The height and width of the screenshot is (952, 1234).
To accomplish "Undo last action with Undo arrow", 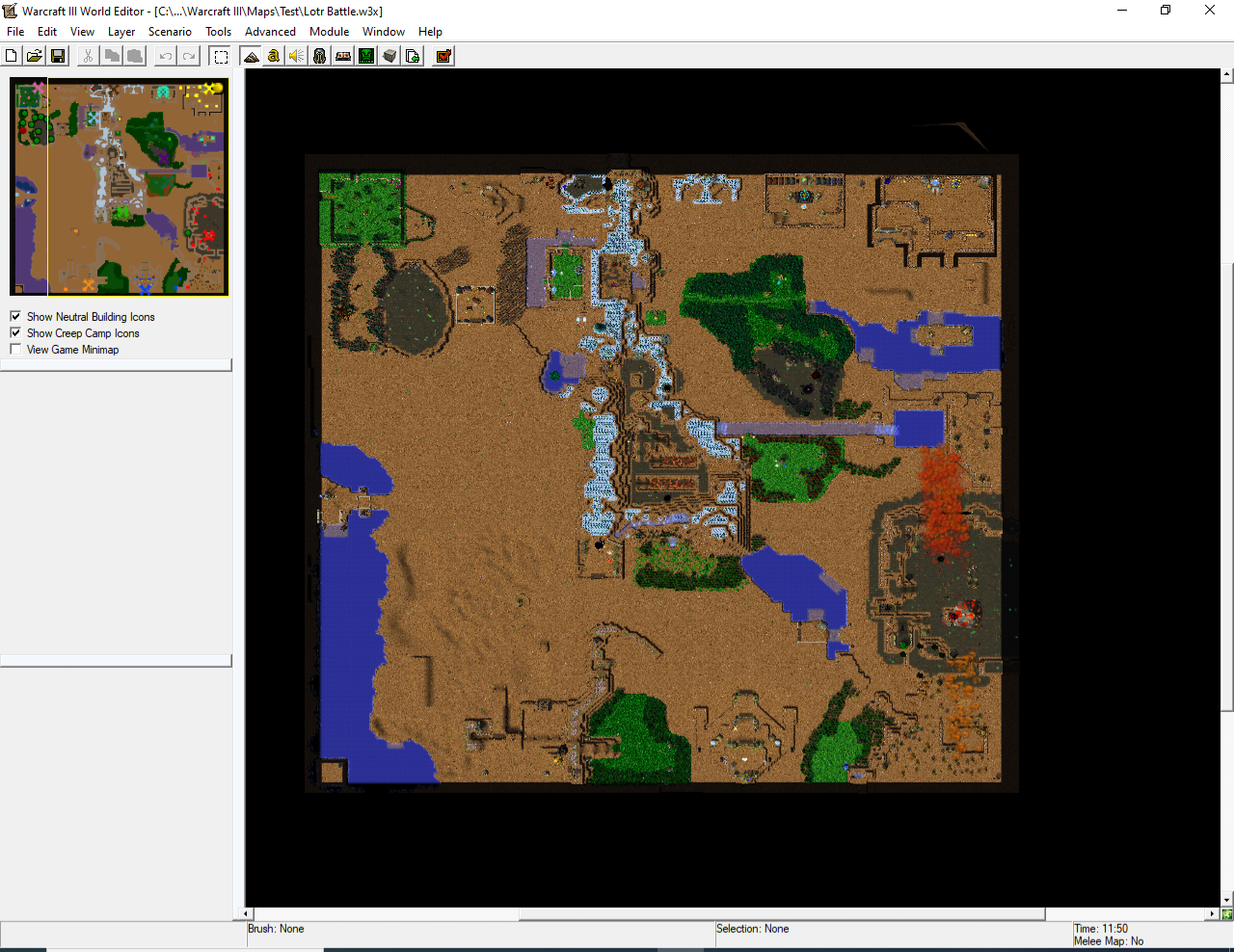I will click(x=166, y=56).
